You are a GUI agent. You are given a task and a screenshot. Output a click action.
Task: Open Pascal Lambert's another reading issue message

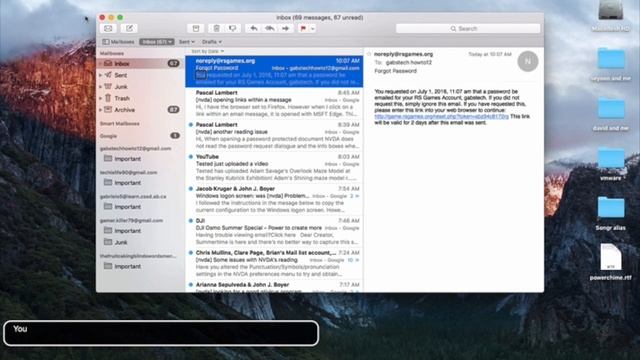[274, 136]
